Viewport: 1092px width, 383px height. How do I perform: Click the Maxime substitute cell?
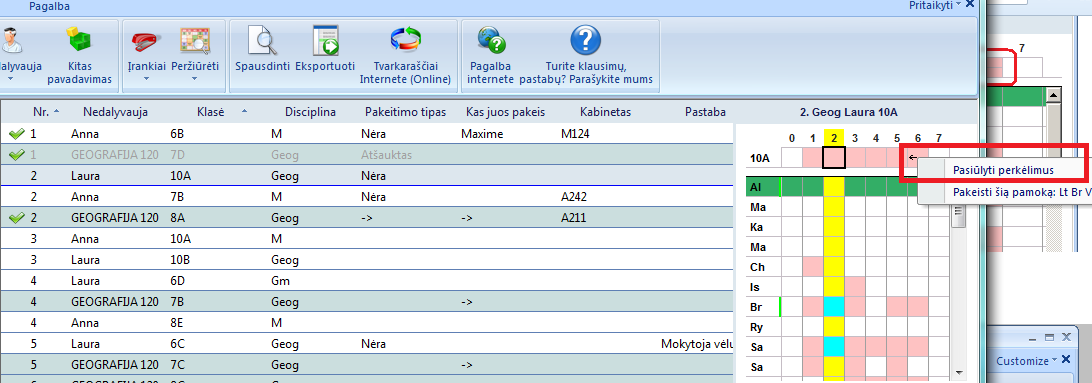(x=481, y=133)
